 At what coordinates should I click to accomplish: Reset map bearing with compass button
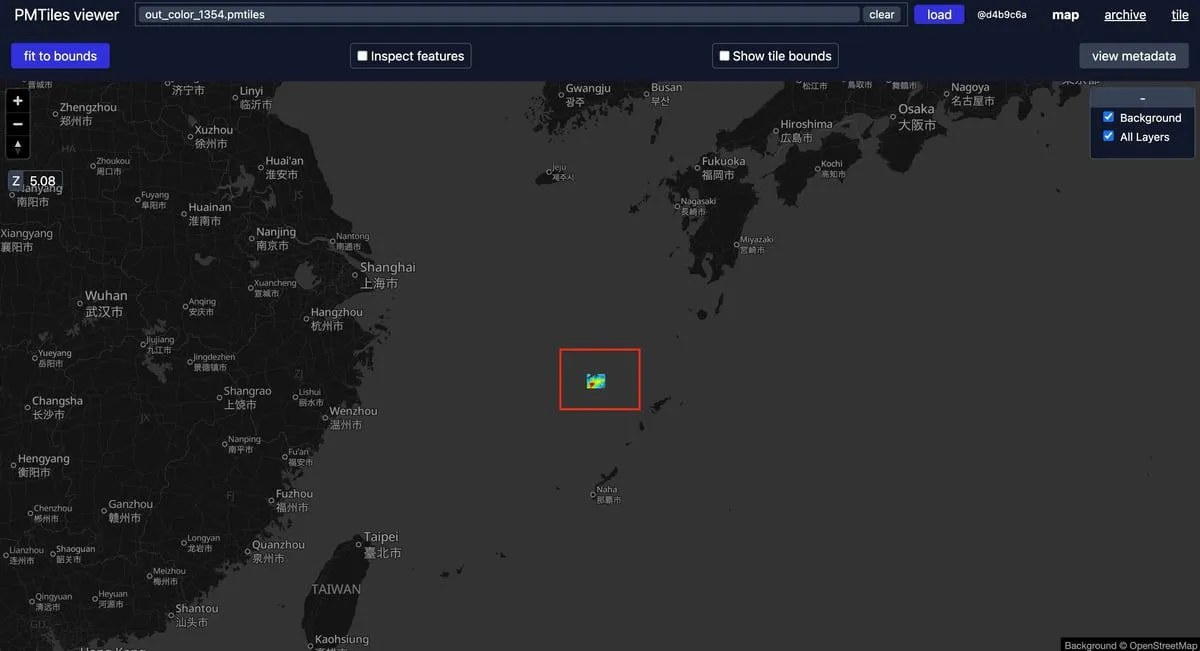coord(18,147)
